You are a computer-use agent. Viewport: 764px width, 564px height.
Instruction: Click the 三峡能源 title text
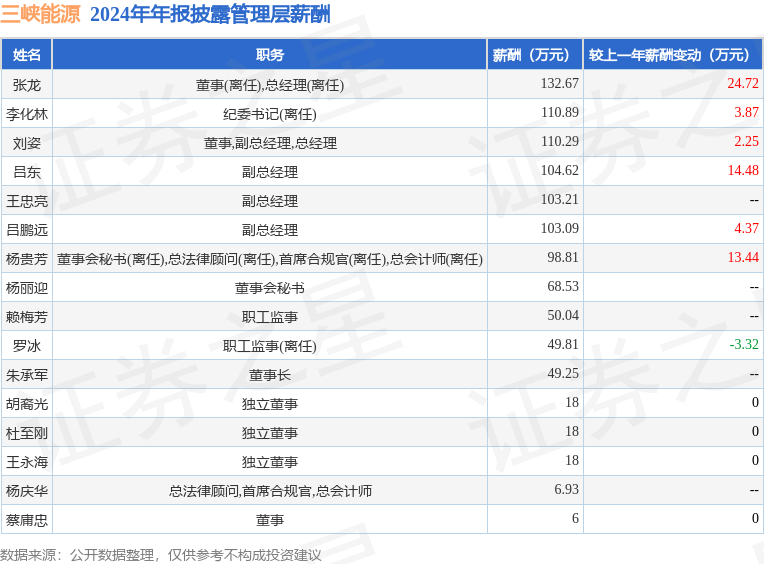click(x=40, y=14)
